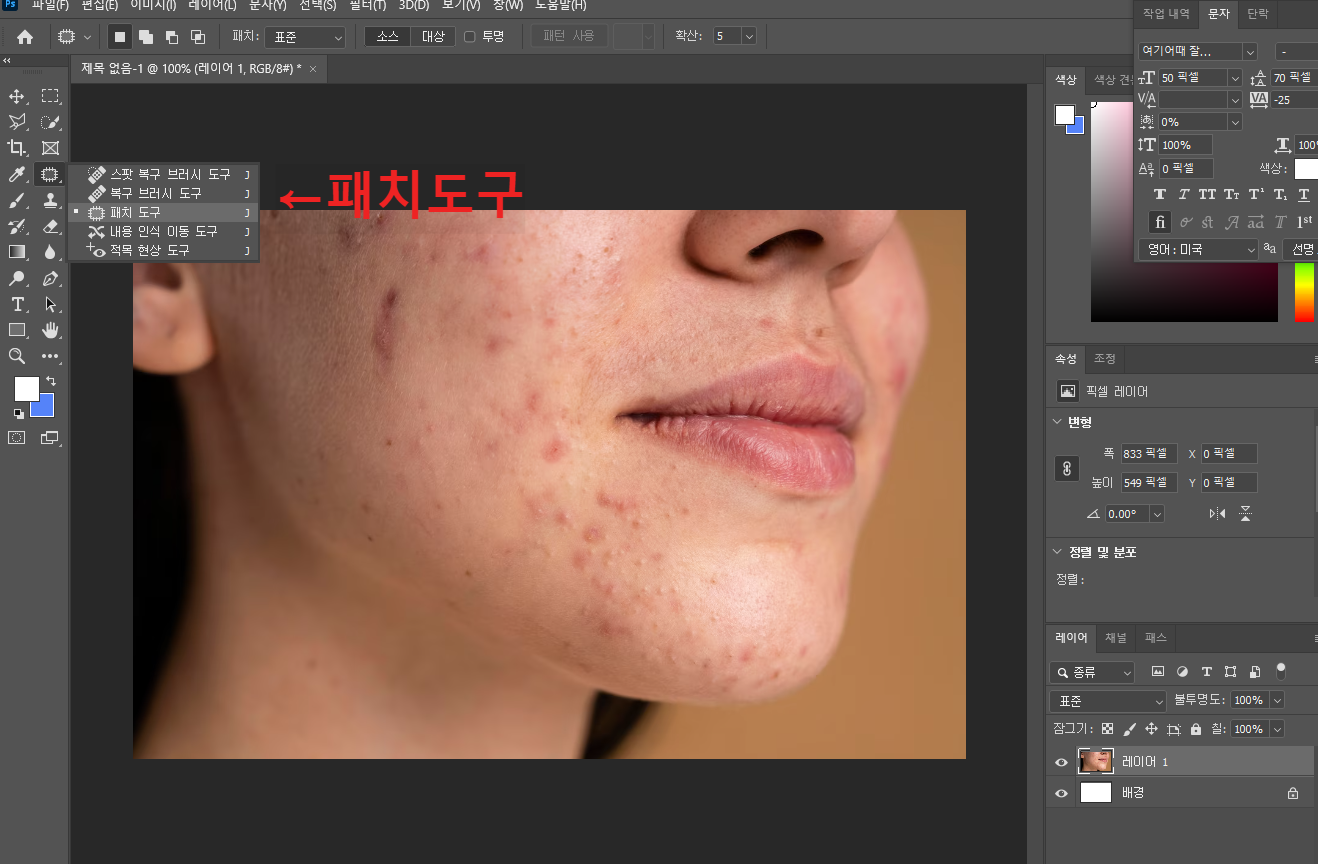1318x864 pixels.
Task: Toggle Faux Bold in Character panel
Action: click(x=1160, y=195)
